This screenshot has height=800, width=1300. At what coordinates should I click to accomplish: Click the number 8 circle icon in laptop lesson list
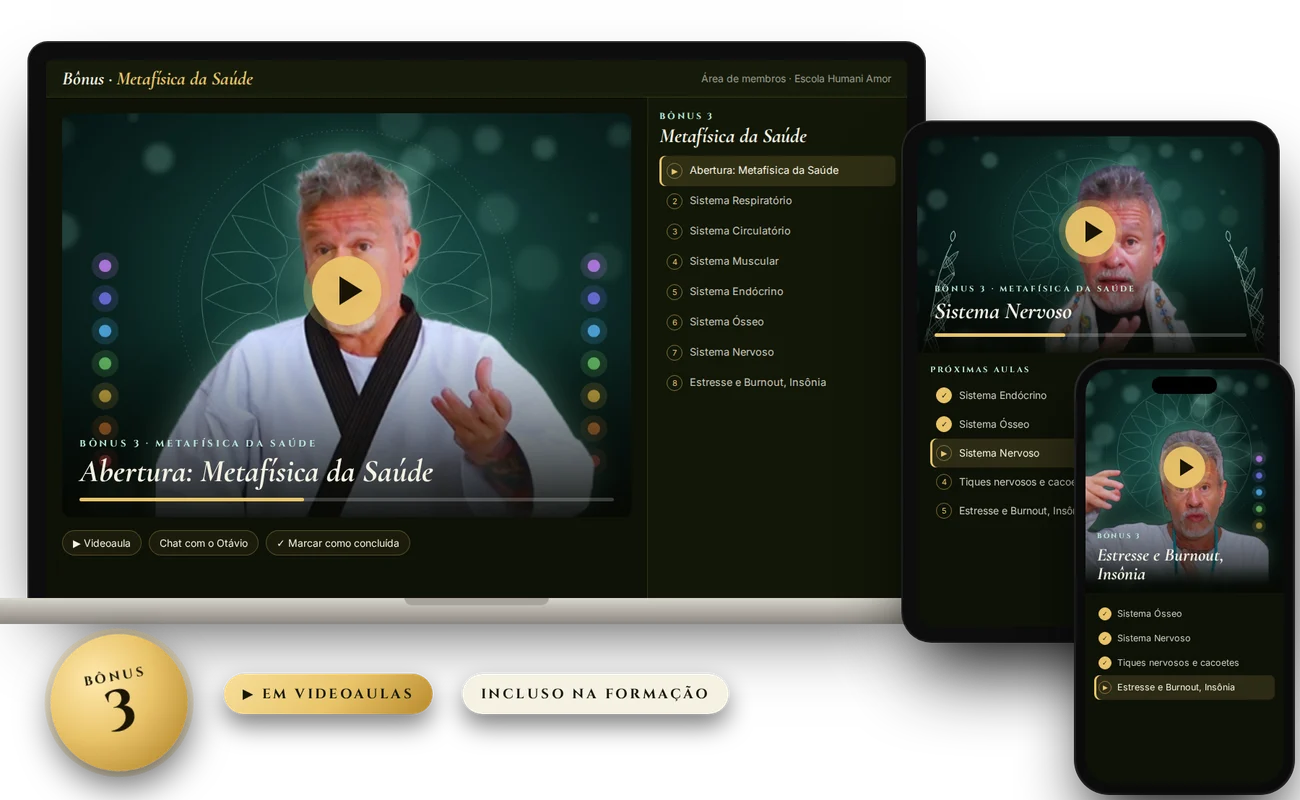coord(675,383)
